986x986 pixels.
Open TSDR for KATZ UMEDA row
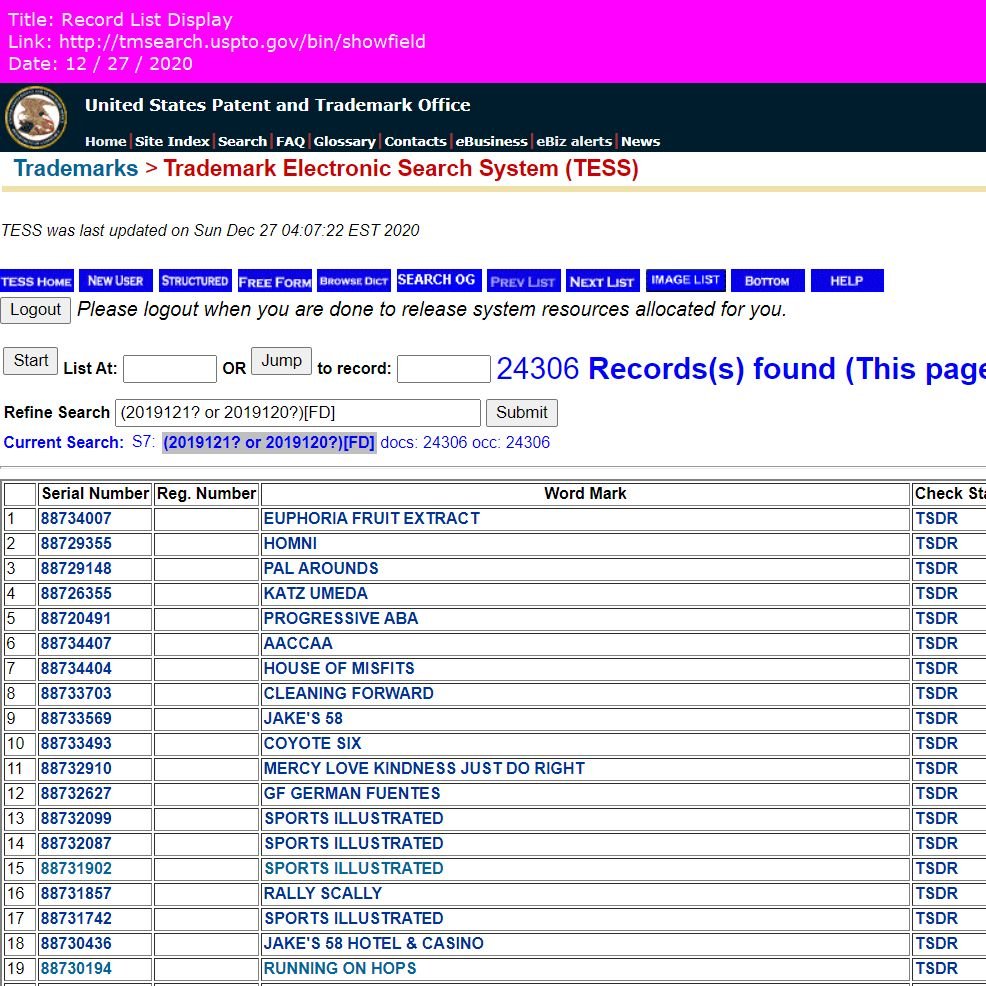click(936, 594)
